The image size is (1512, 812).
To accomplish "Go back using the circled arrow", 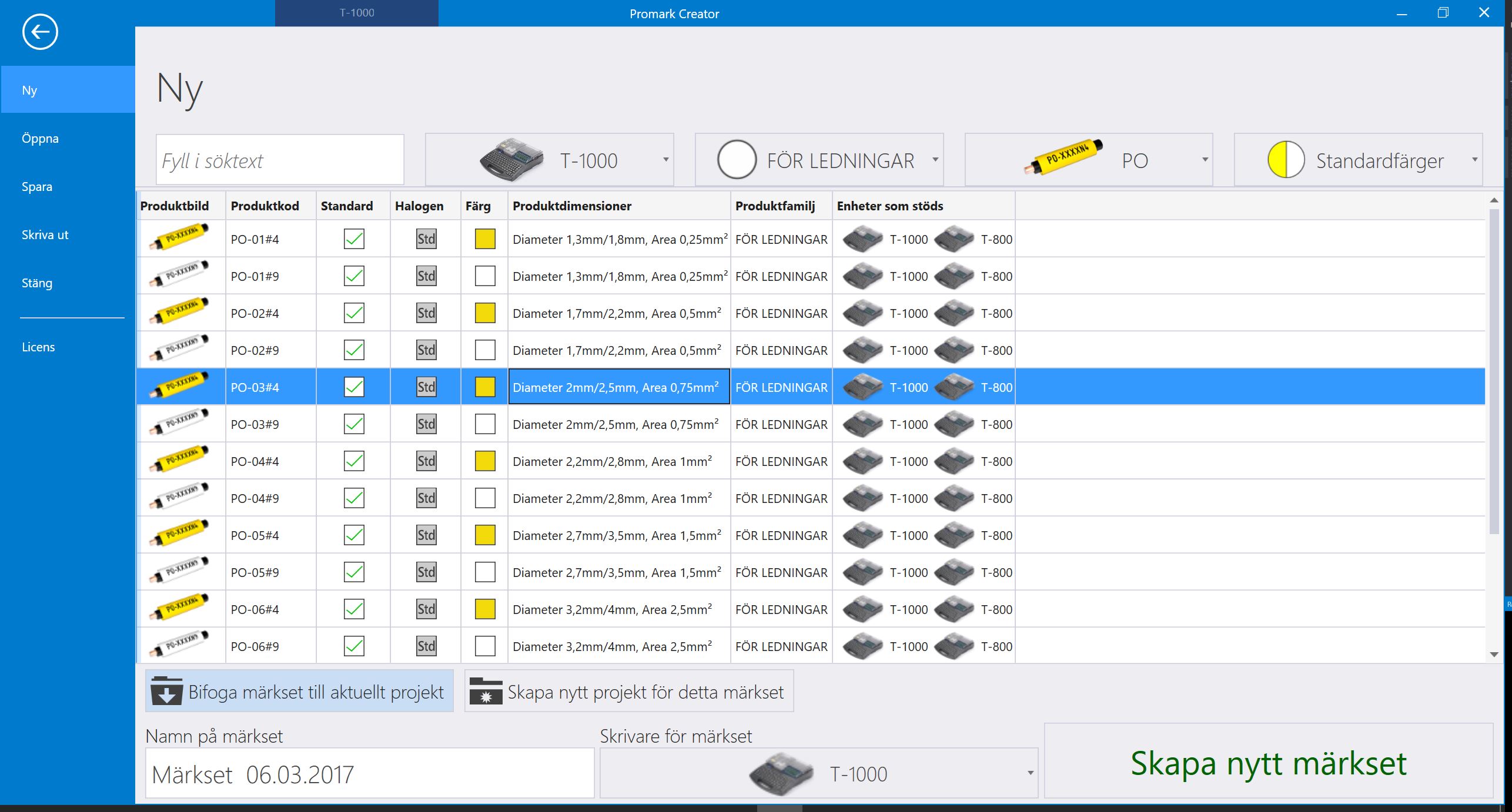I will click(40, 32).
